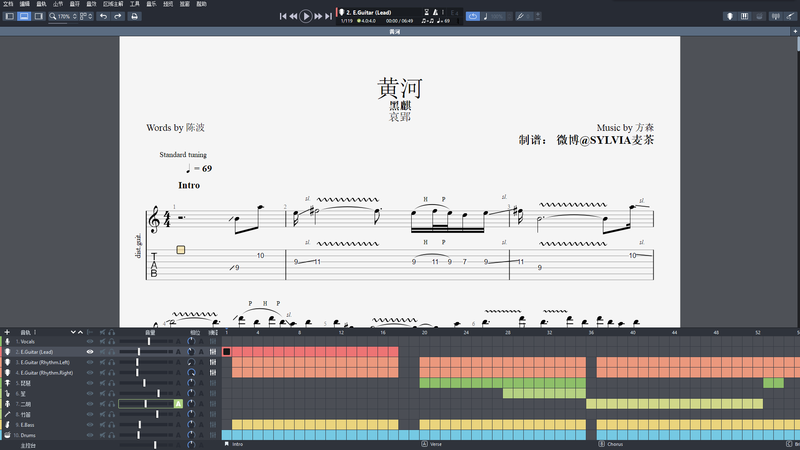Enable the count-in hourglass icon
This screenshot has height=450, width=800.
pyautogui.click(x=427, y=12)
